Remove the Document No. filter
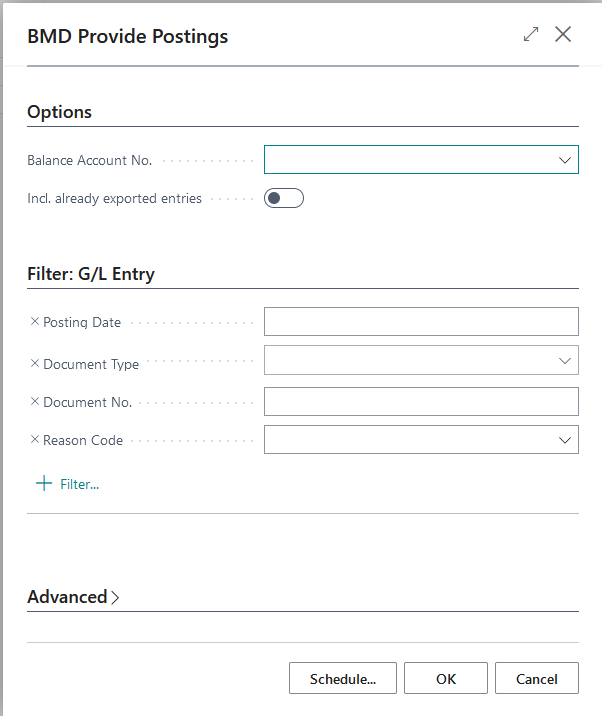Image resolution: width=602 pixels, height=716 pixels. (x=35, y=401)
